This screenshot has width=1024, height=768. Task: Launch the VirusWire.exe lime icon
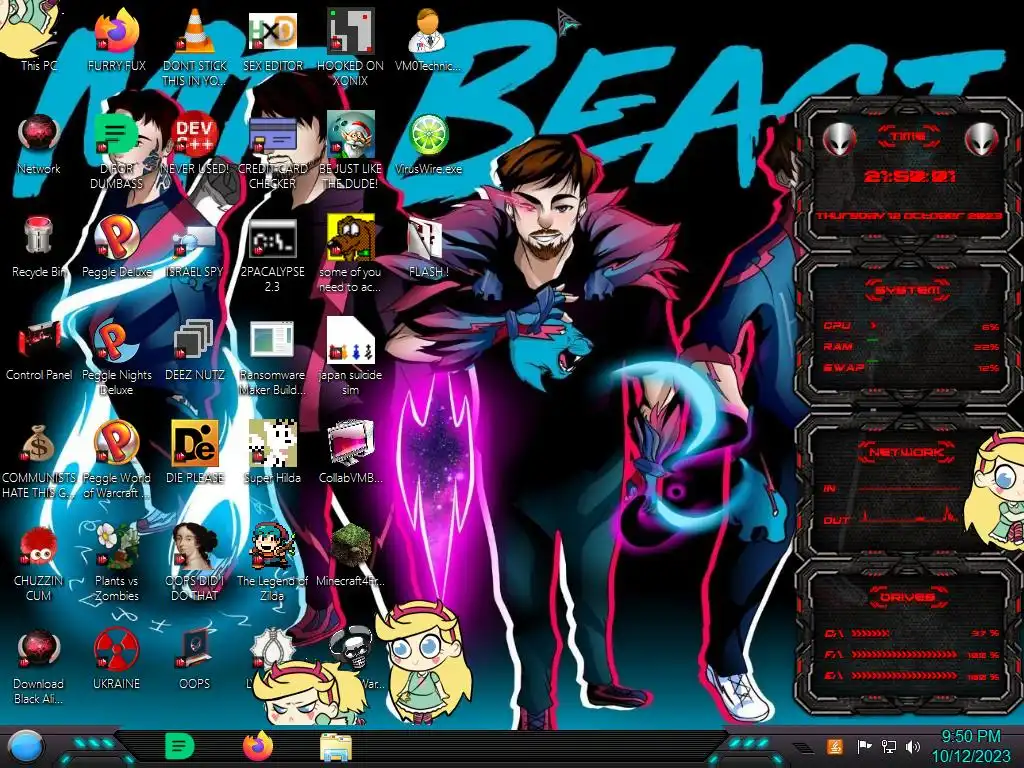pyautogui.click(x=428, y=135)
